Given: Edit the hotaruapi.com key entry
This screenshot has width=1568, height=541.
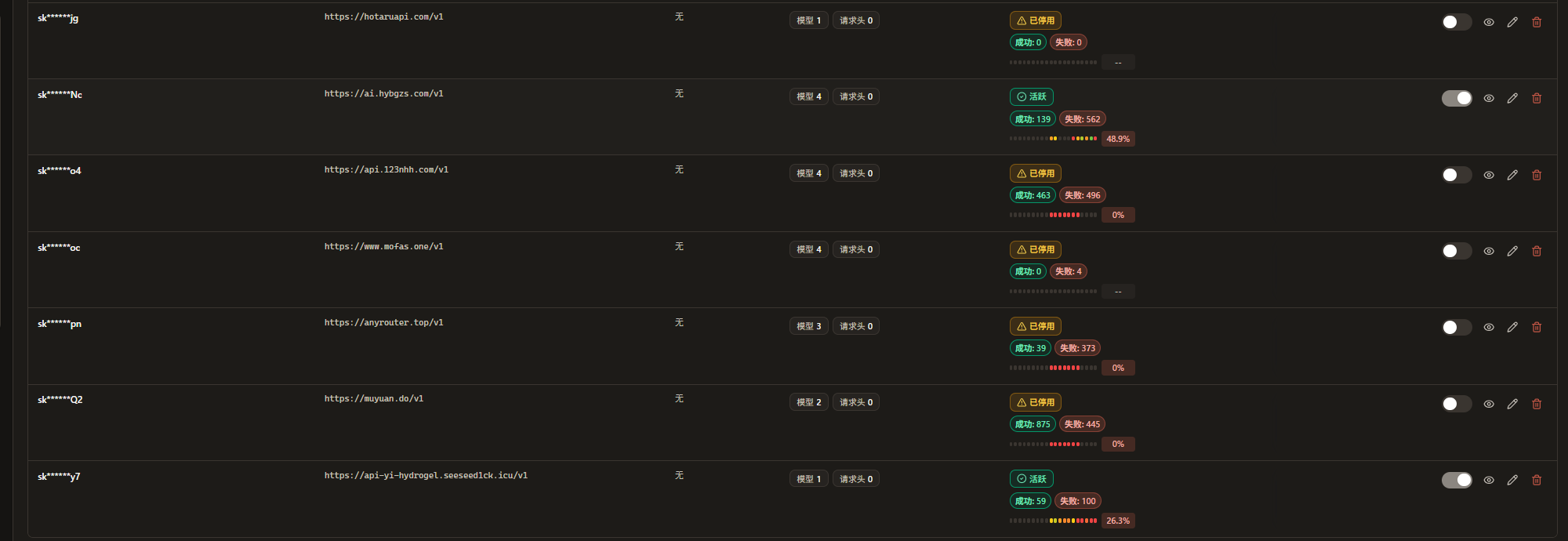Looking at the screenshot, I should [1512, 22].
